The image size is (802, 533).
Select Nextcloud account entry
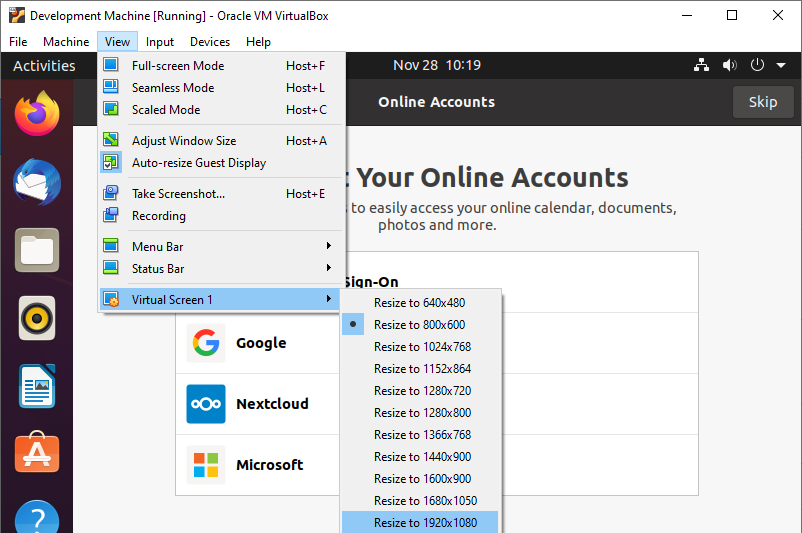tap(437, 404)
